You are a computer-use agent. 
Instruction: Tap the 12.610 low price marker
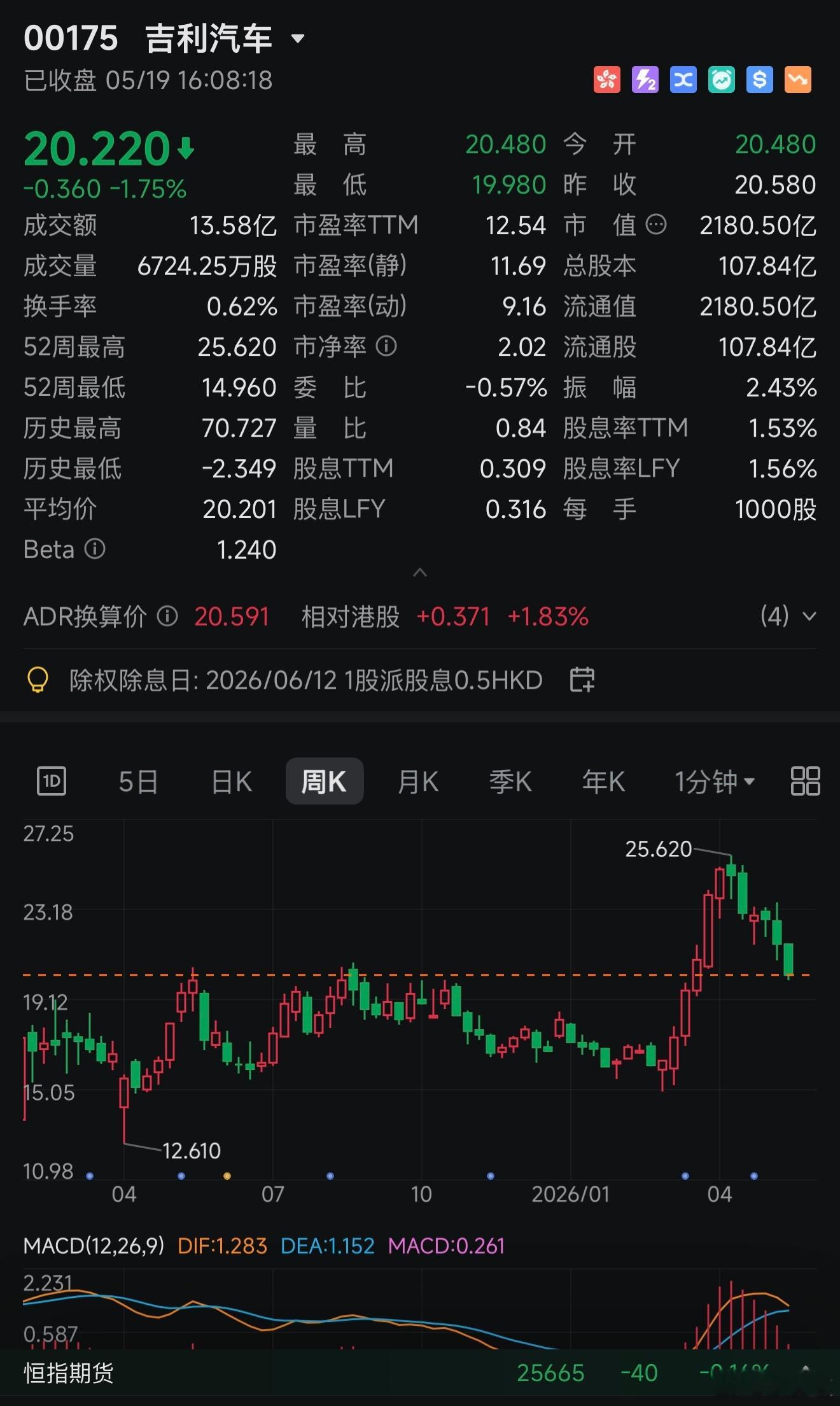pos(191,1151)
